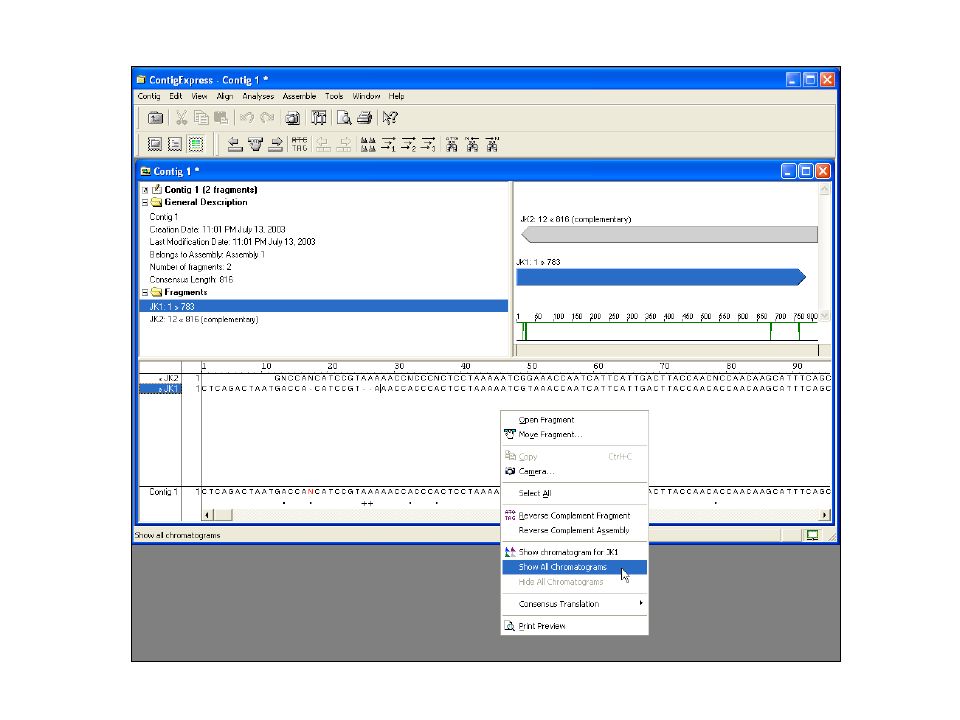This screenshot has height=720, width=960.
Task: Open the Analyses menu
Action: click(x=258, y=96)
